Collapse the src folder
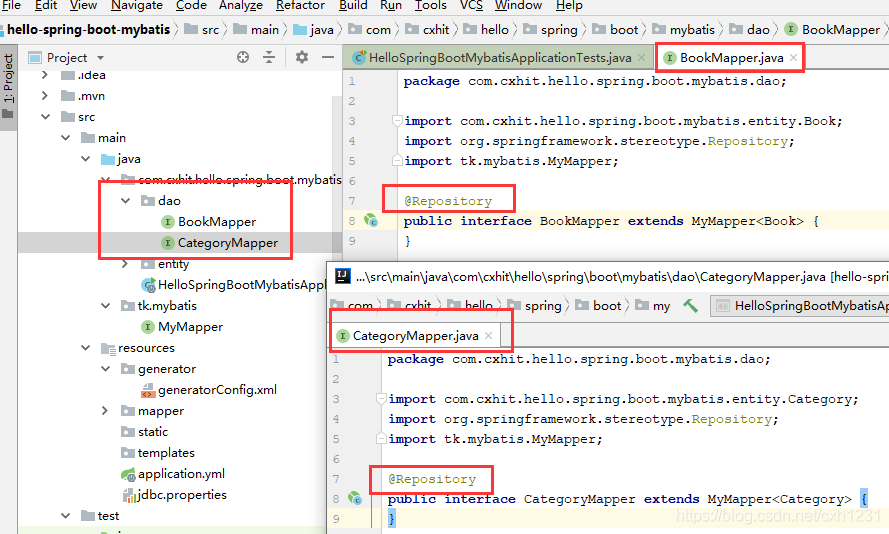The height and width of the screenshot is (534, 889). coord(45,117)
